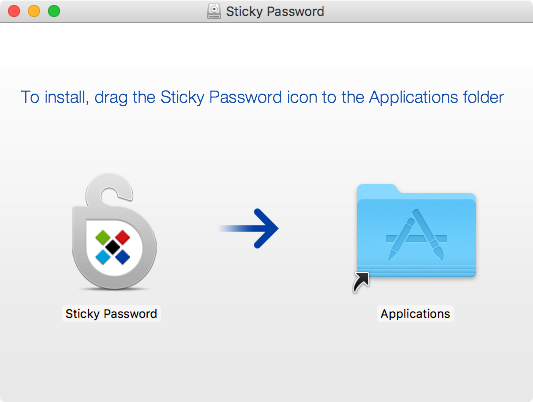
Task: Minimize the window with the yellow button
Action: [34, 11]
